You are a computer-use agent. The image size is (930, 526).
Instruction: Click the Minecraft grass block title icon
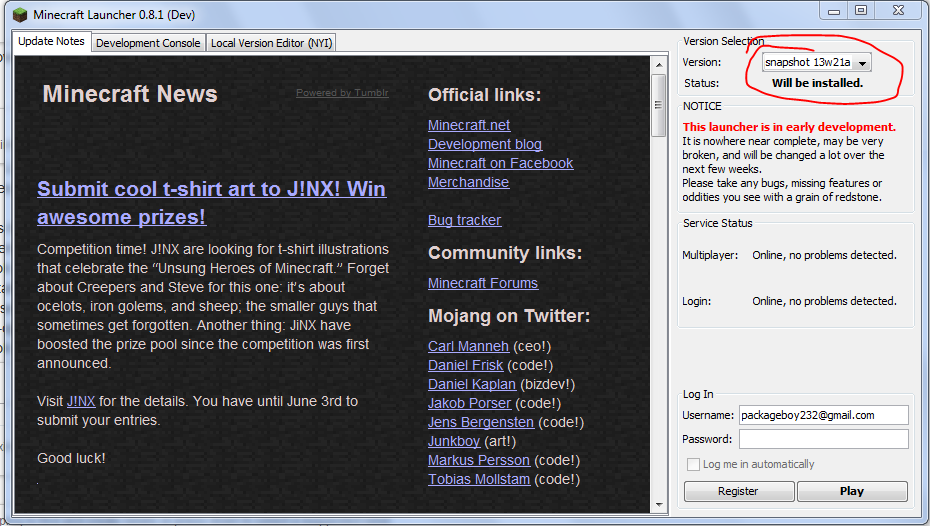point(20,15)
